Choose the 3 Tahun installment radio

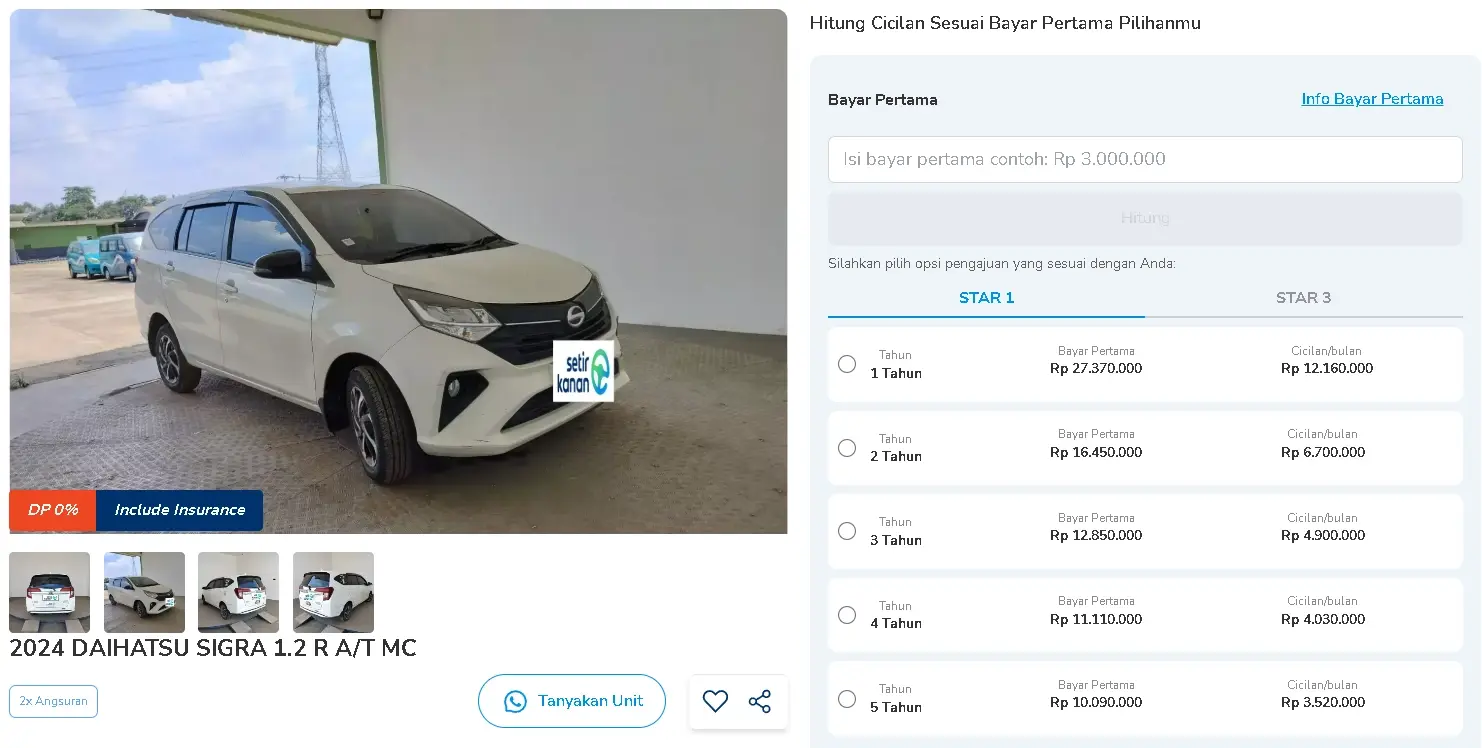tap(847, 531)
